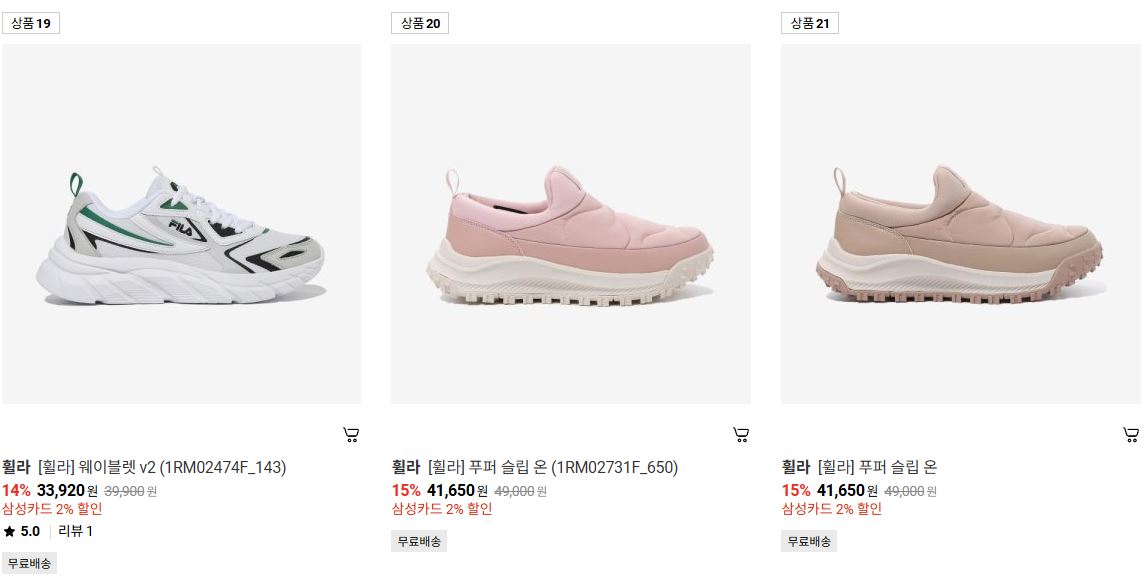
Task: Click 삼성카드 2% 할인 under product 20
Action: [x=442, y=509]
